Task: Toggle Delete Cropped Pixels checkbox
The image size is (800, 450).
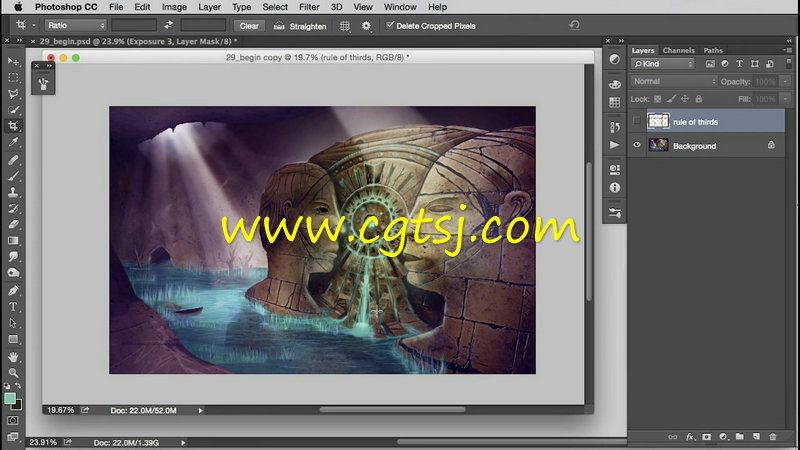Action: (390, 25)
